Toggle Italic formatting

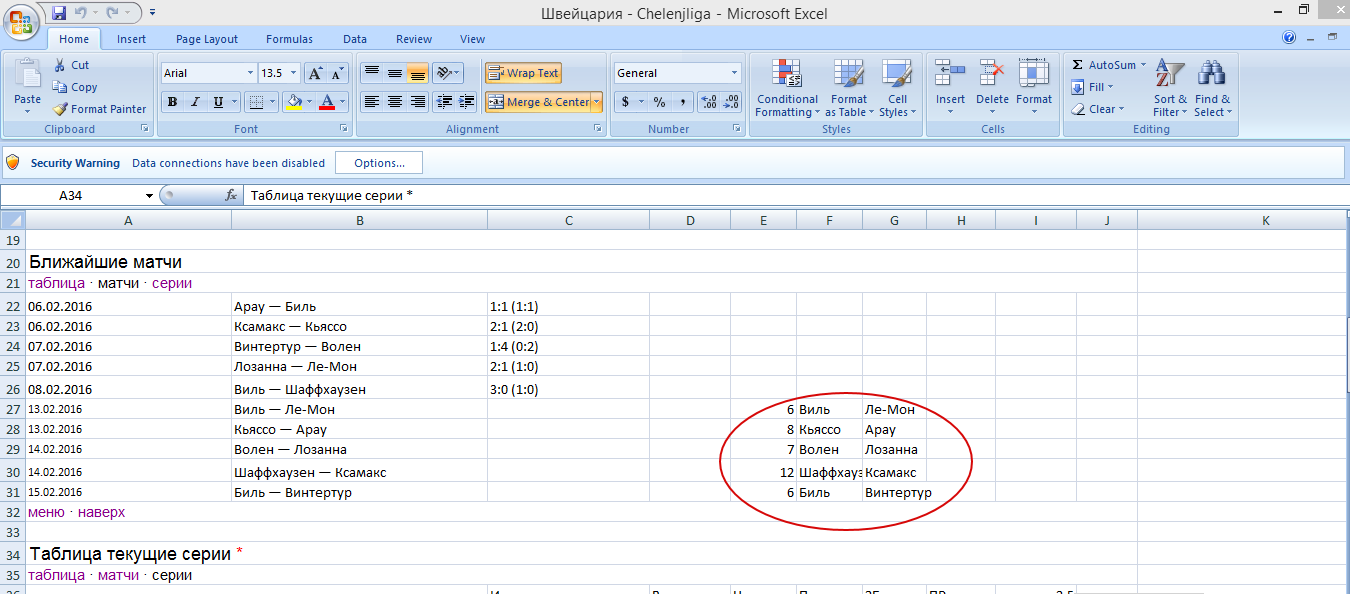point(195,102)
